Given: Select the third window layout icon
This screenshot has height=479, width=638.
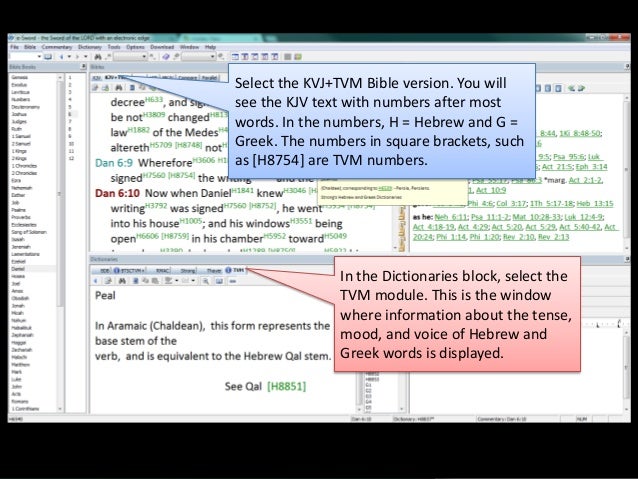Looking at the screenshot, I should 255,57.
